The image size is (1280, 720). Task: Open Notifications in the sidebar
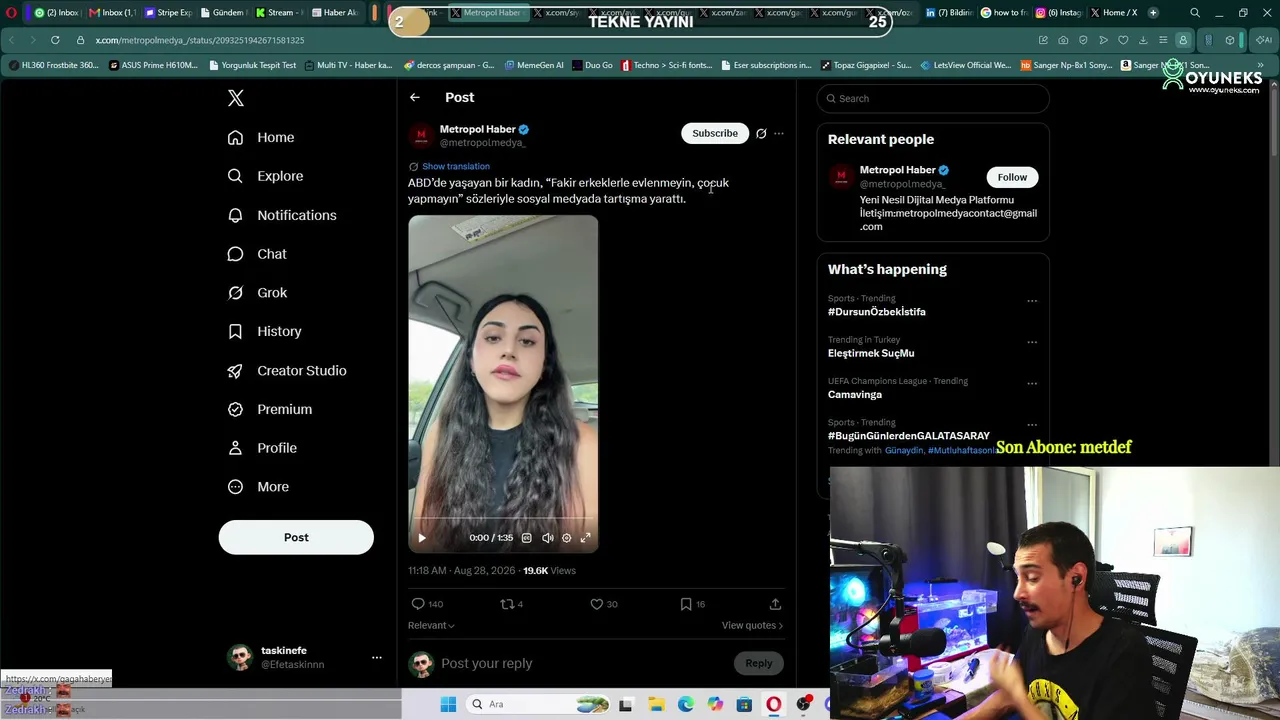[x=282, y=215]
